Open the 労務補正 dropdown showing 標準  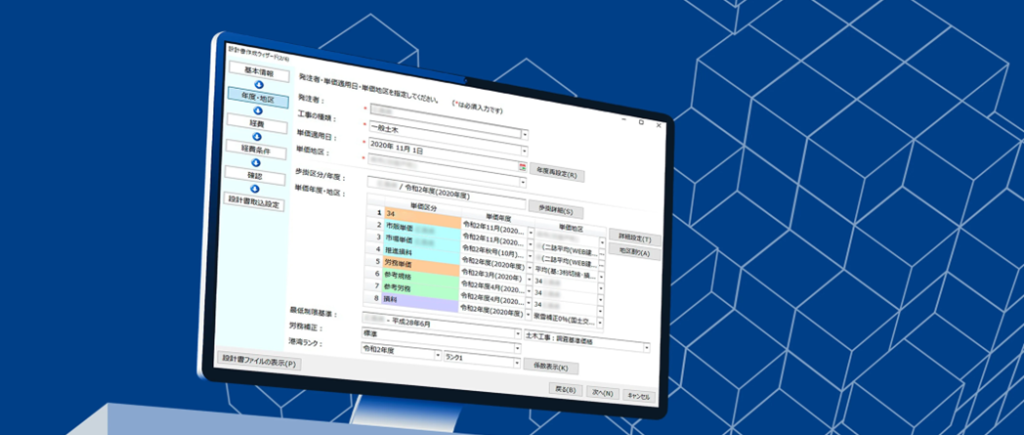click(x=518, y=335)
